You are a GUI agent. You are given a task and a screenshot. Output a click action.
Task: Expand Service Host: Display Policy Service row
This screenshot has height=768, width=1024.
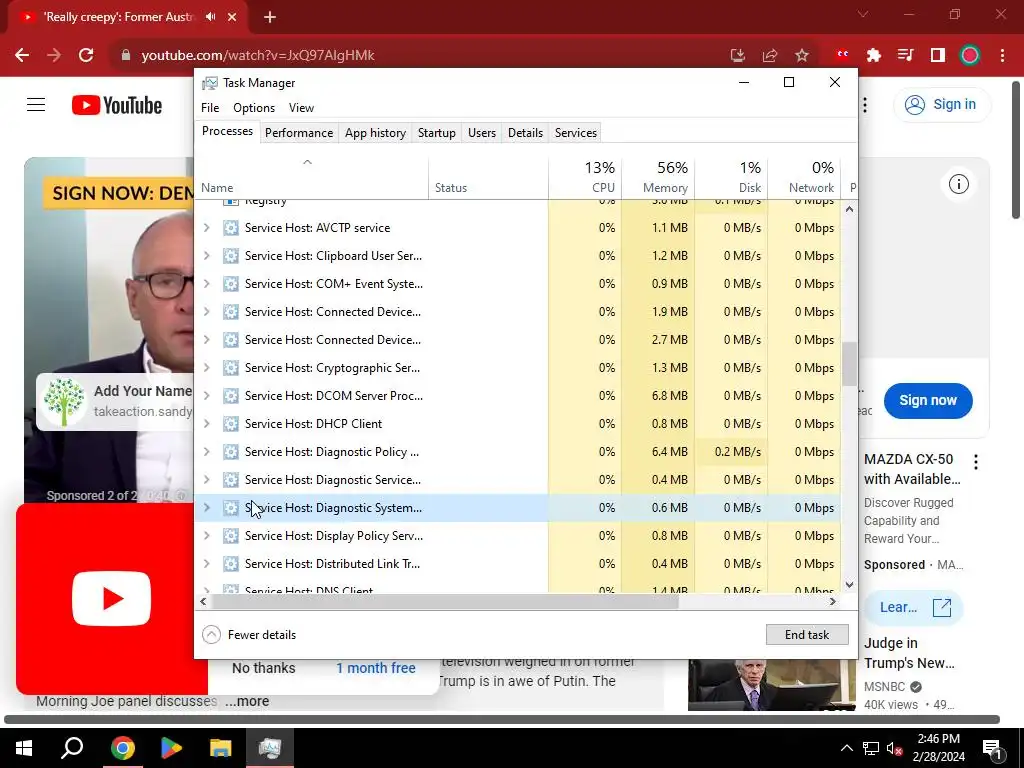[206, 536]
